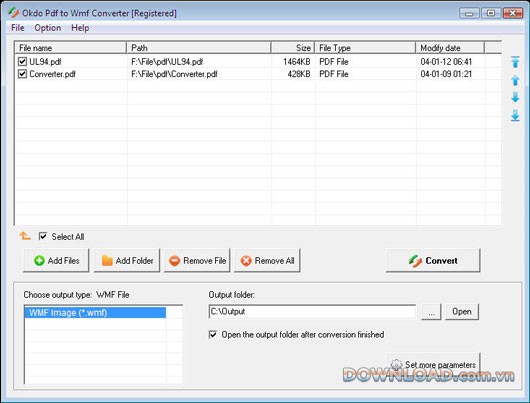Click path F:\File\pdf\UL94.pdf
The image size is (530, 403).
[x=167, y=62]
